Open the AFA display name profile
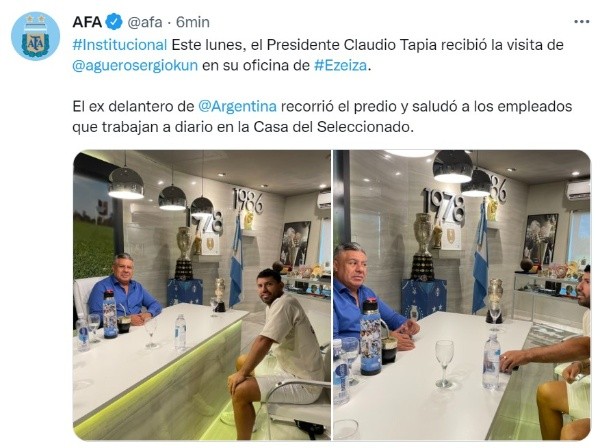Screen dimensions: 600x448 pos(87,22)
